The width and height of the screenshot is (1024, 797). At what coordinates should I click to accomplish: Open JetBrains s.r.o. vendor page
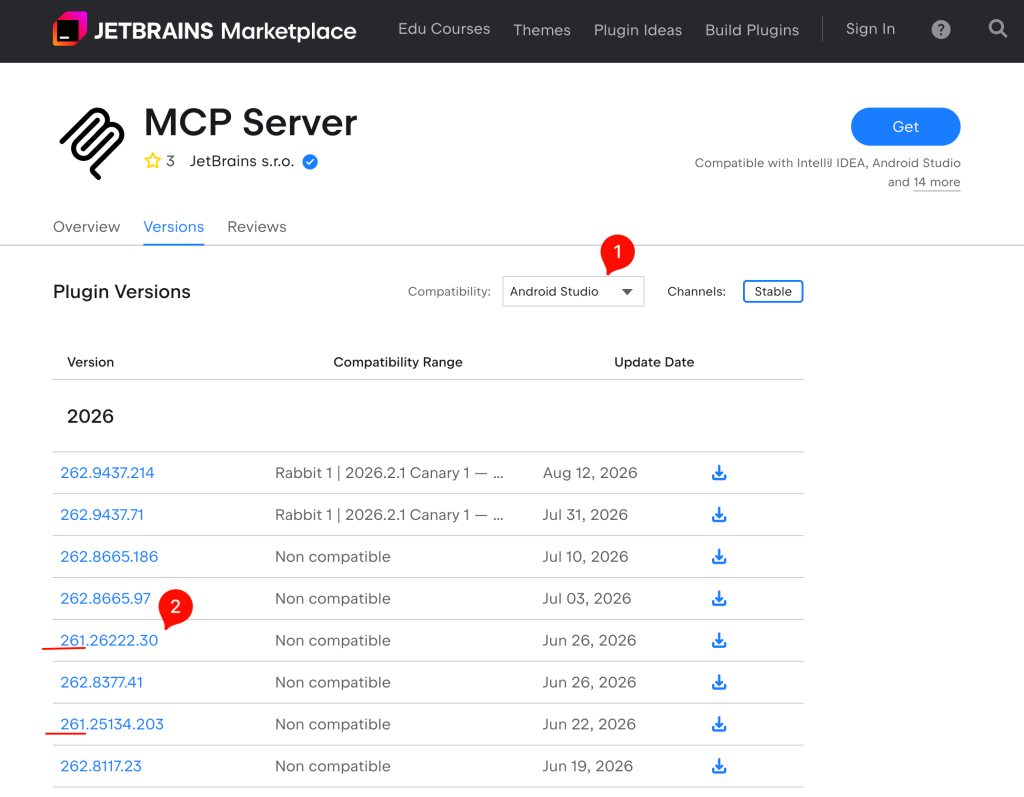[242, 161]
